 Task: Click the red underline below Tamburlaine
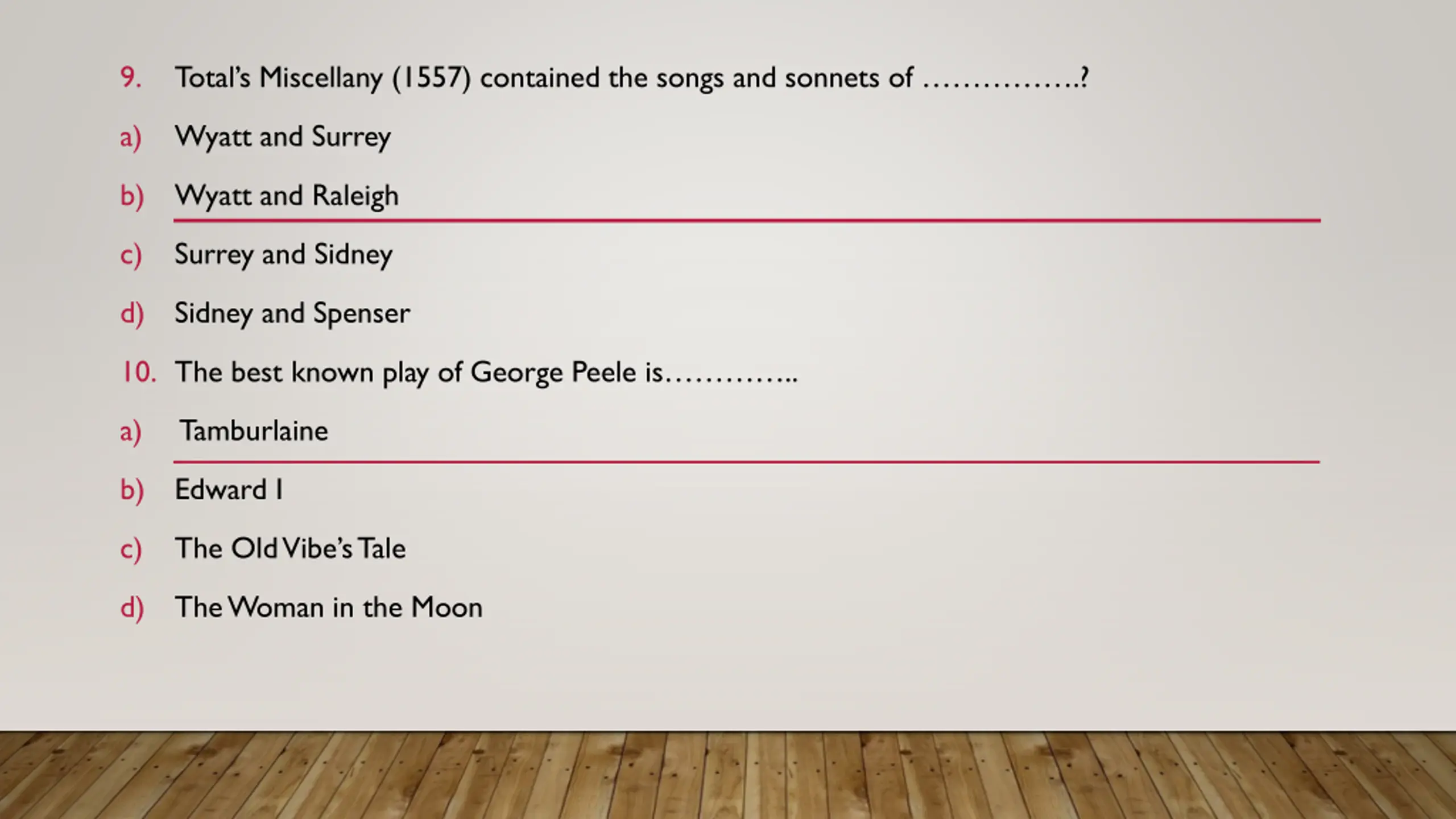click(x=746, y=462)
